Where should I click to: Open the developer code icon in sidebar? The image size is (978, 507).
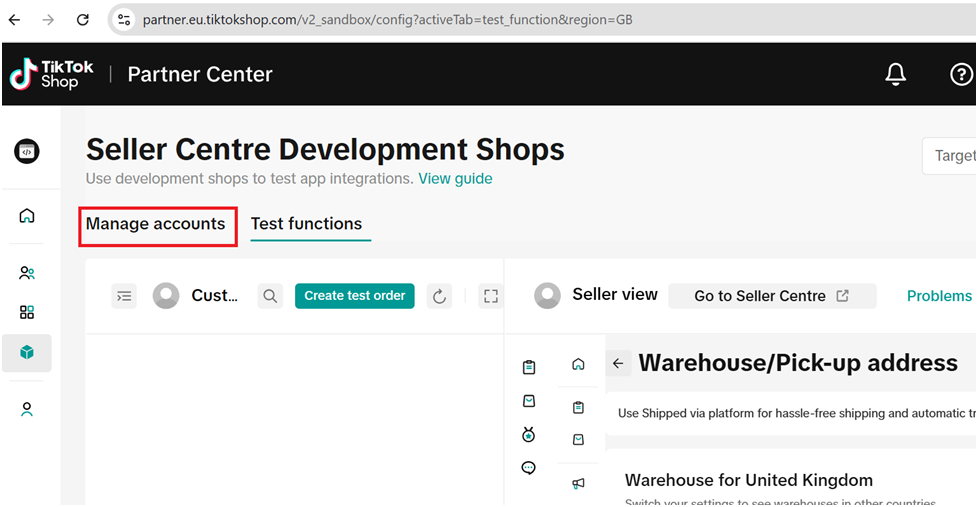(27, 152)
